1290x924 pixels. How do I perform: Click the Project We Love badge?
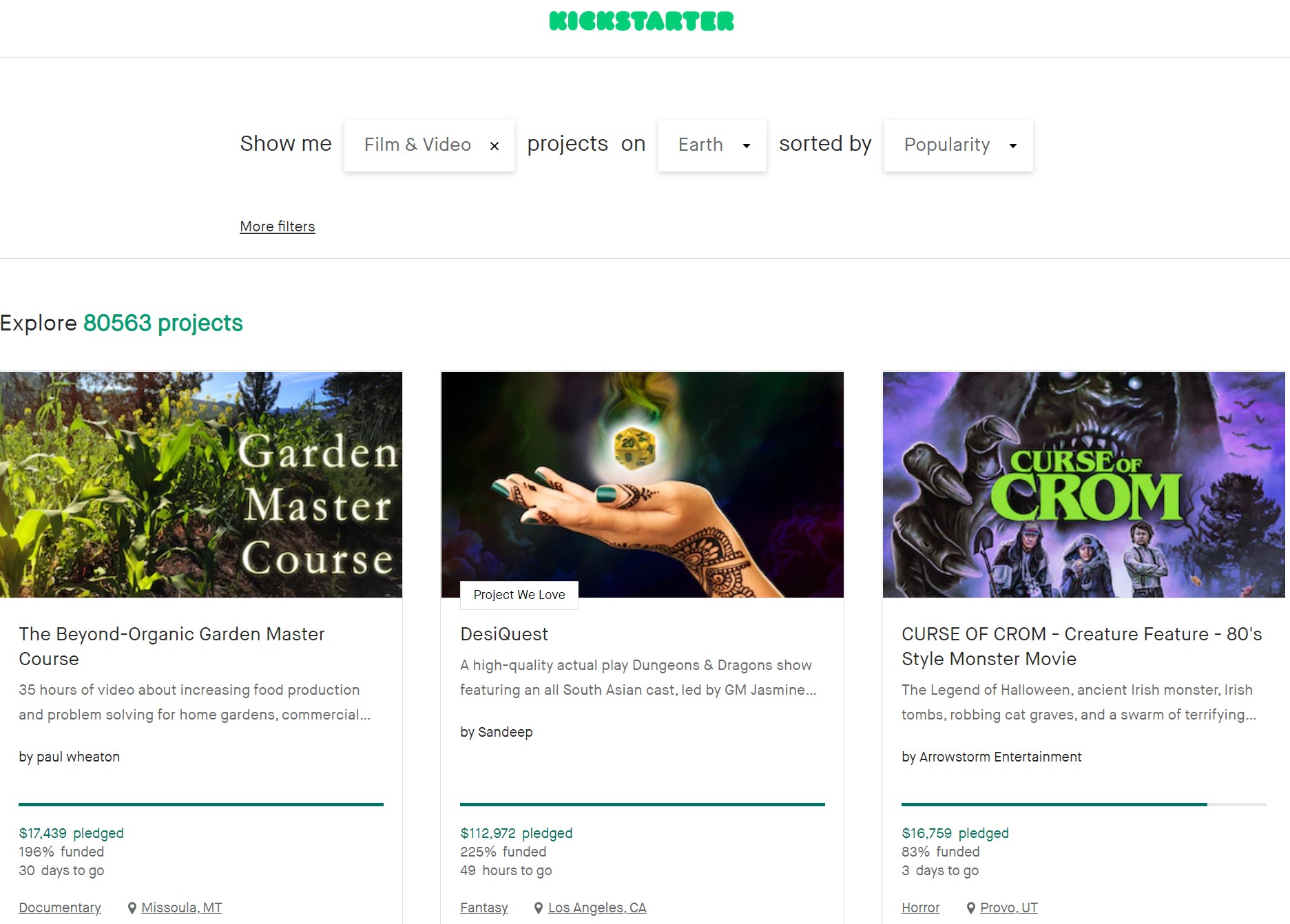pos(519,595)
